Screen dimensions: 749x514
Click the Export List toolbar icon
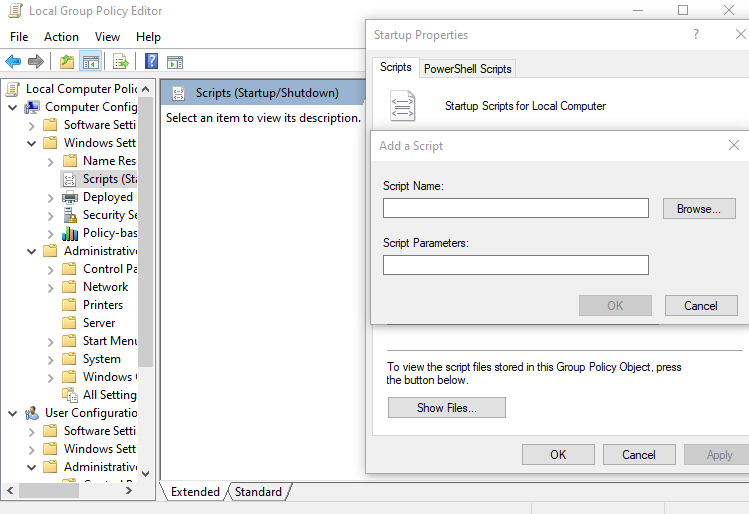click(121, 62)
